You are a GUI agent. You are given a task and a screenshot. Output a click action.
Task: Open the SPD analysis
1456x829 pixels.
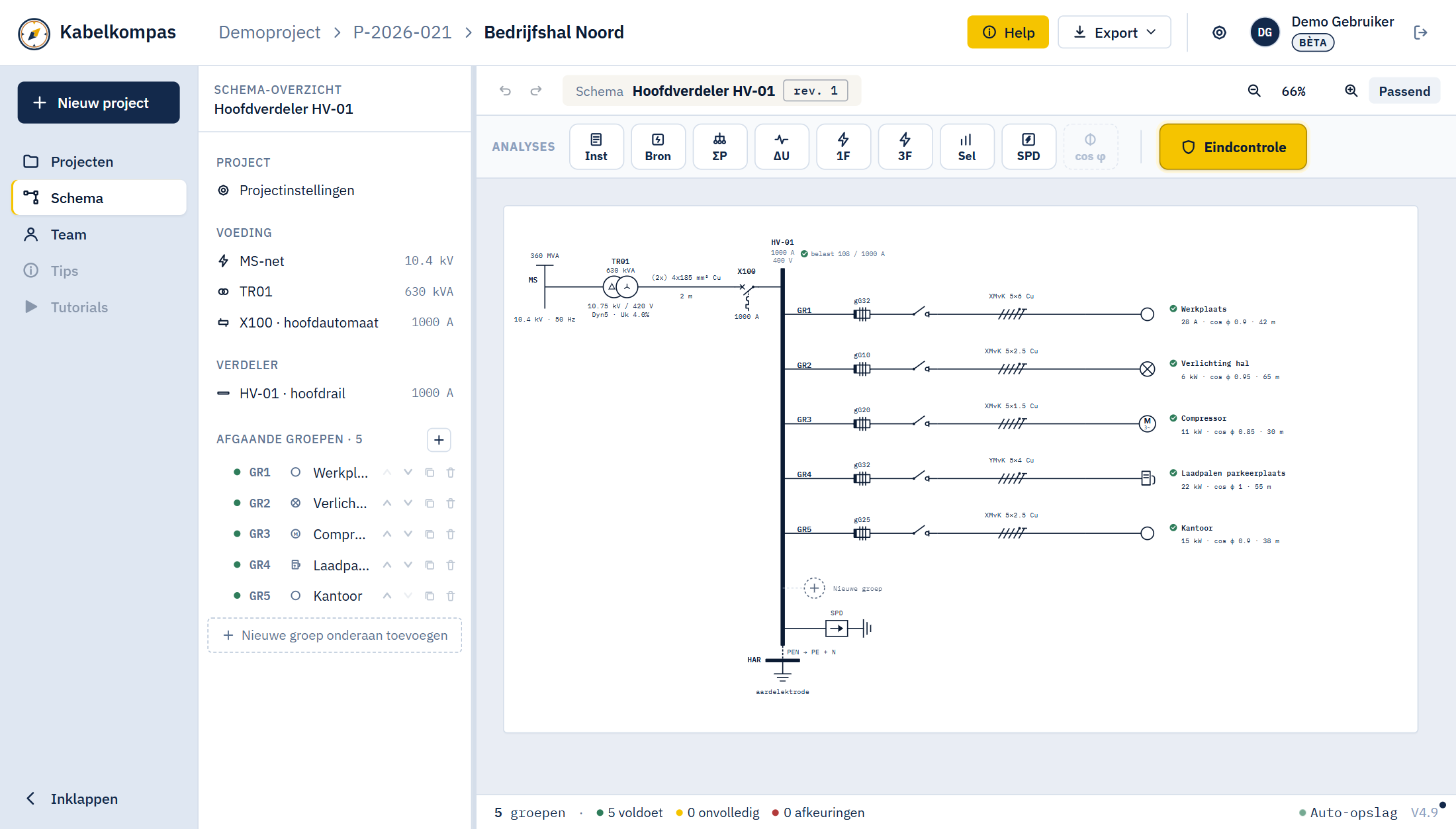(1028, 147)
